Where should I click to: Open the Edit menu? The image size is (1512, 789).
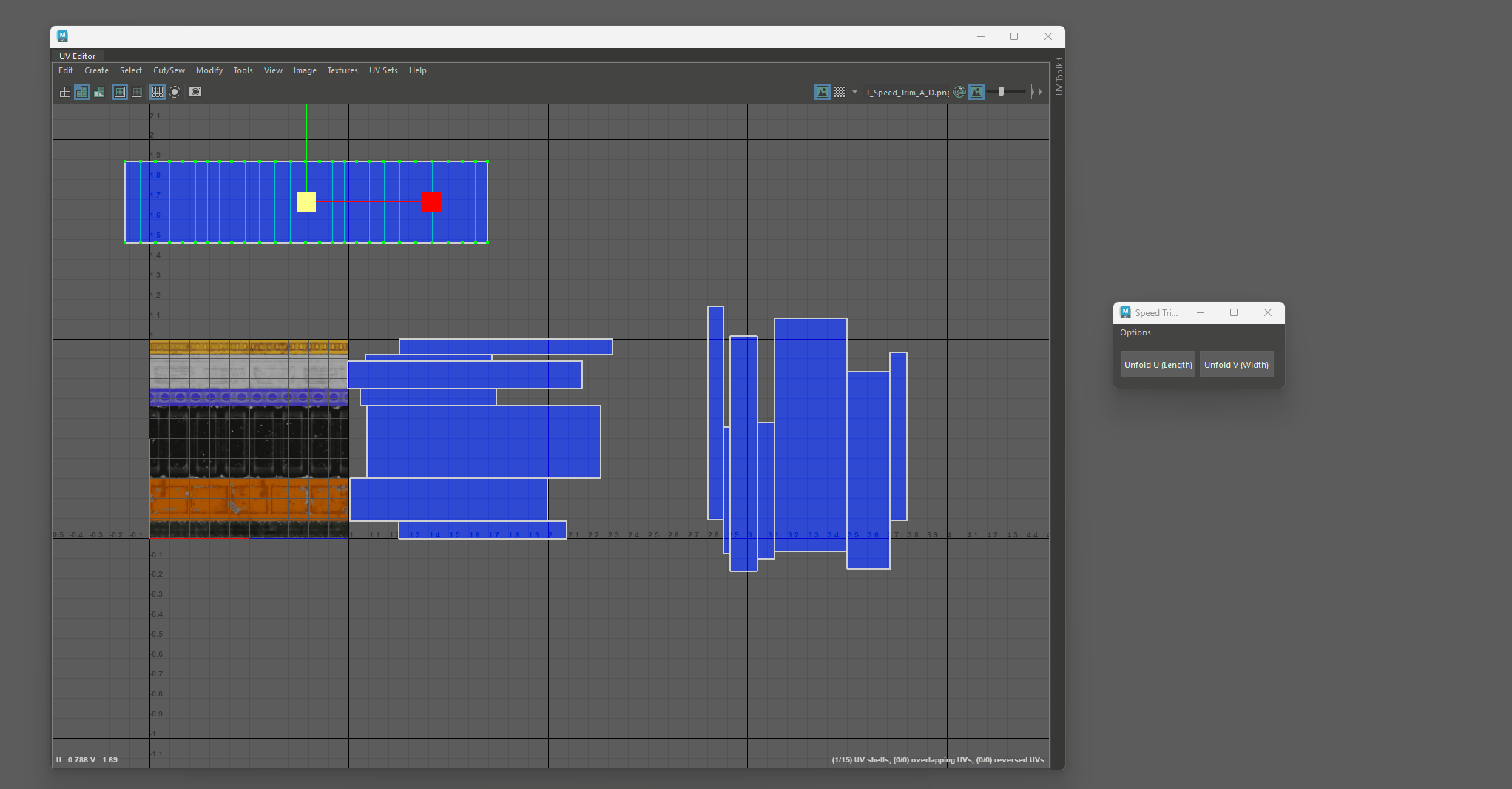pyautogui.click(x=66, y=70)
